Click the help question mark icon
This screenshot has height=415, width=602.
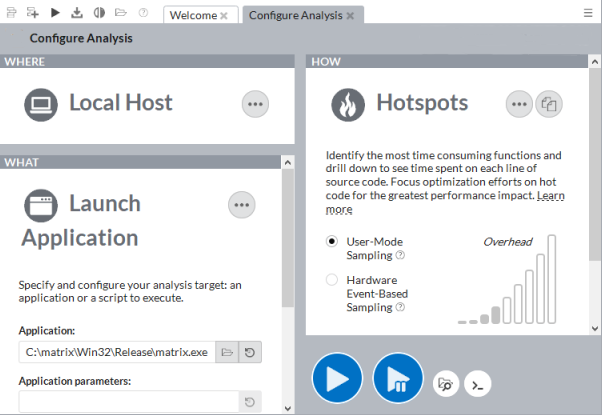pos(143,13)
